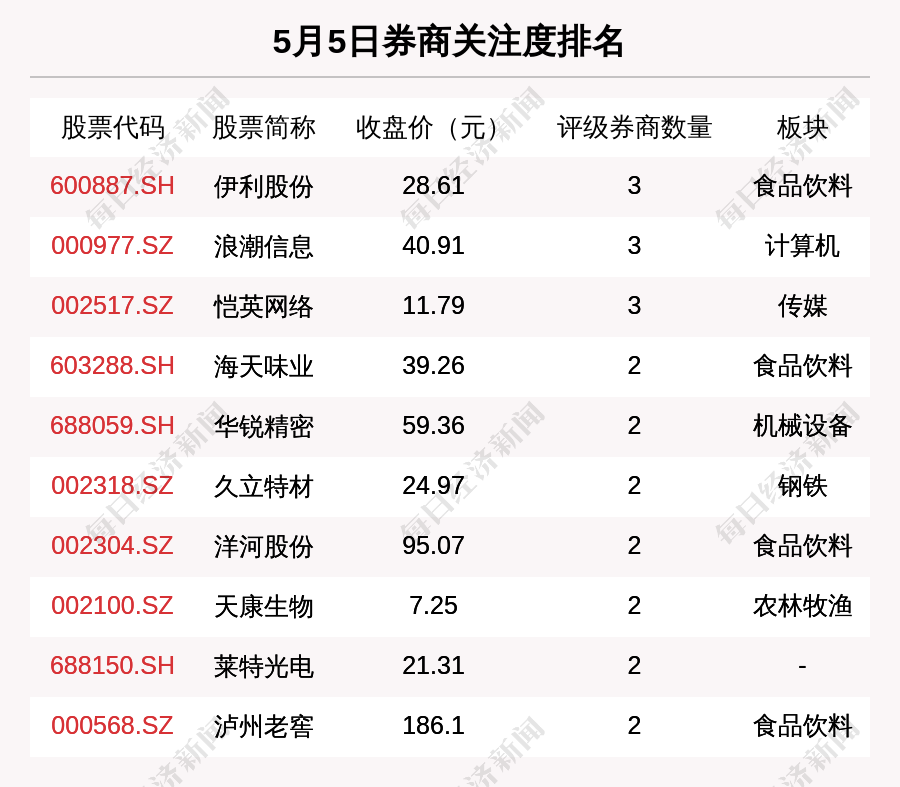Click 食品饮料 sector in 泸州老窖 row
Image resolution: width=900 pixels, height=787 pixels.
802,727
